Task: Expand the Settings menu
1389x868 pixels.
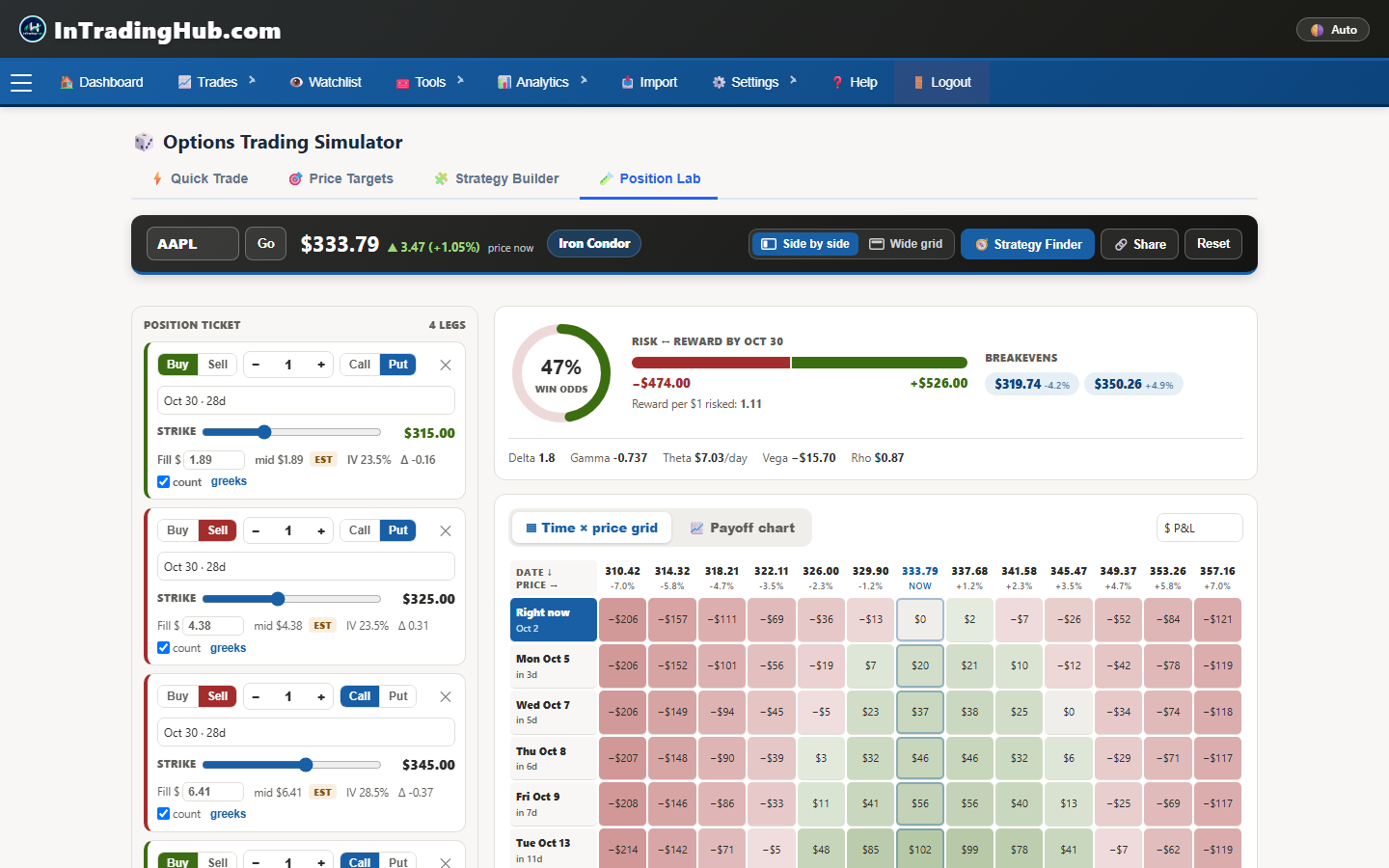Action: pos(754,82)
